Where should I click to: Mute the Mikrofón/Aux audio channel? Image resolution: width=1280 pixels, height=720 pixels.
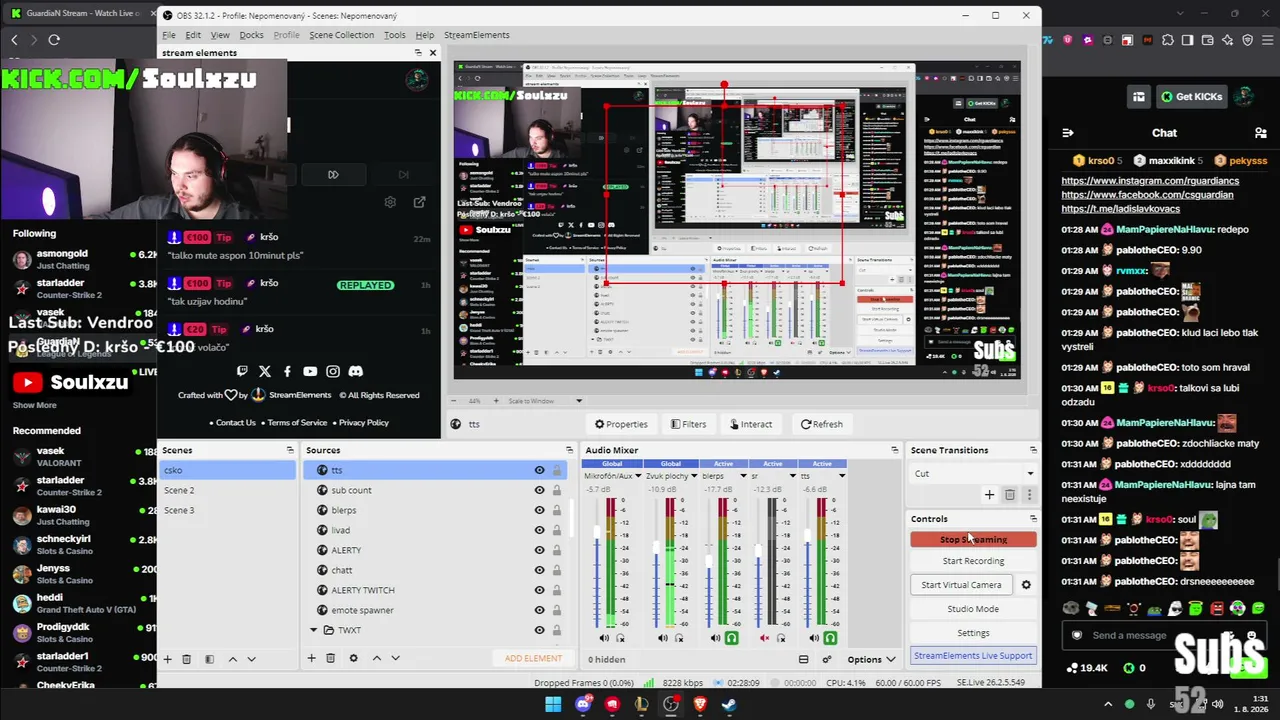tap(604, 638)
